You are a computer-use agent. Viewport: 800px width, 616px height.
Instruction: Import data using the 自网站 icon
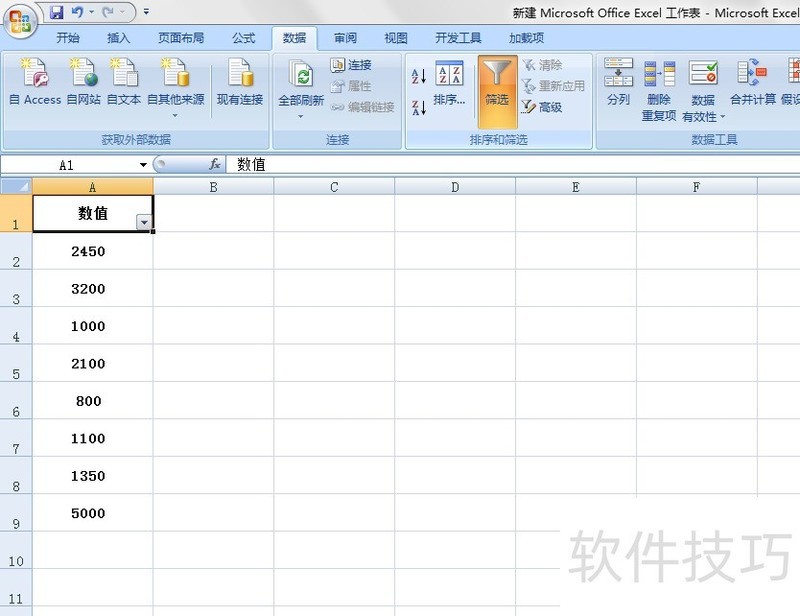pos(83,80)
